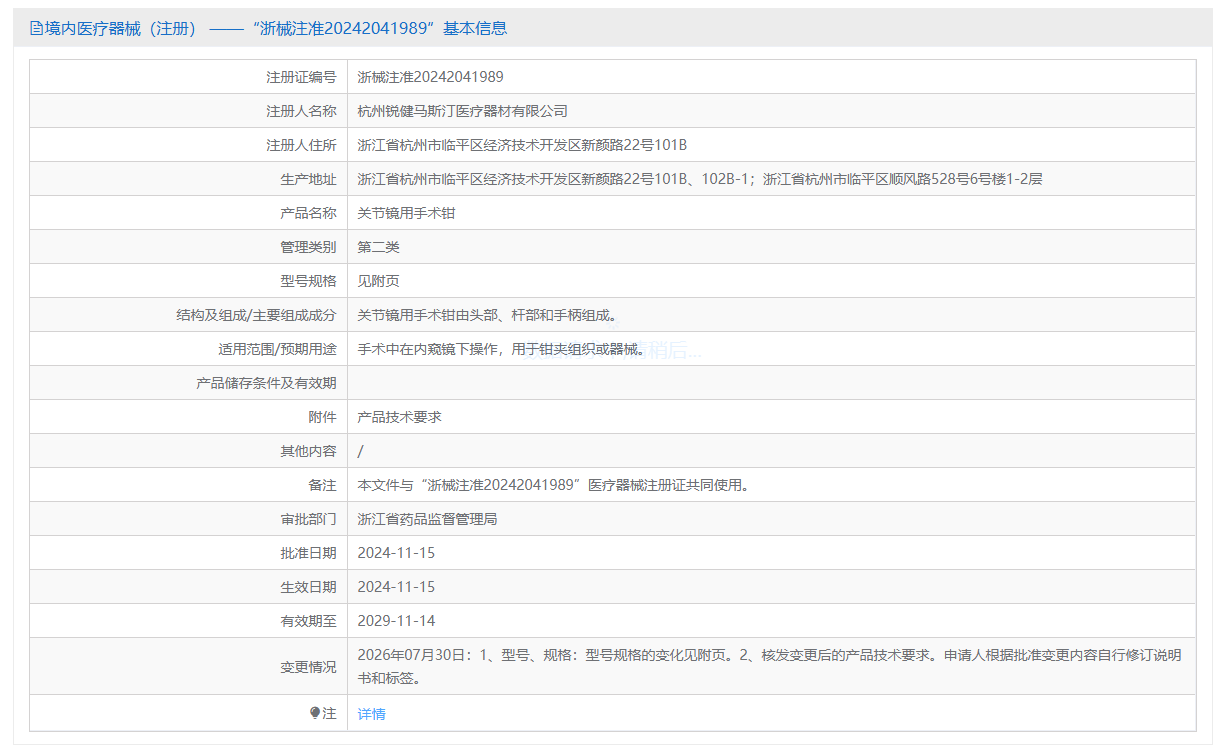Click the 注册人住所 row label
1222x755 pixels.
pyautogui.click(x=301, y=145)
